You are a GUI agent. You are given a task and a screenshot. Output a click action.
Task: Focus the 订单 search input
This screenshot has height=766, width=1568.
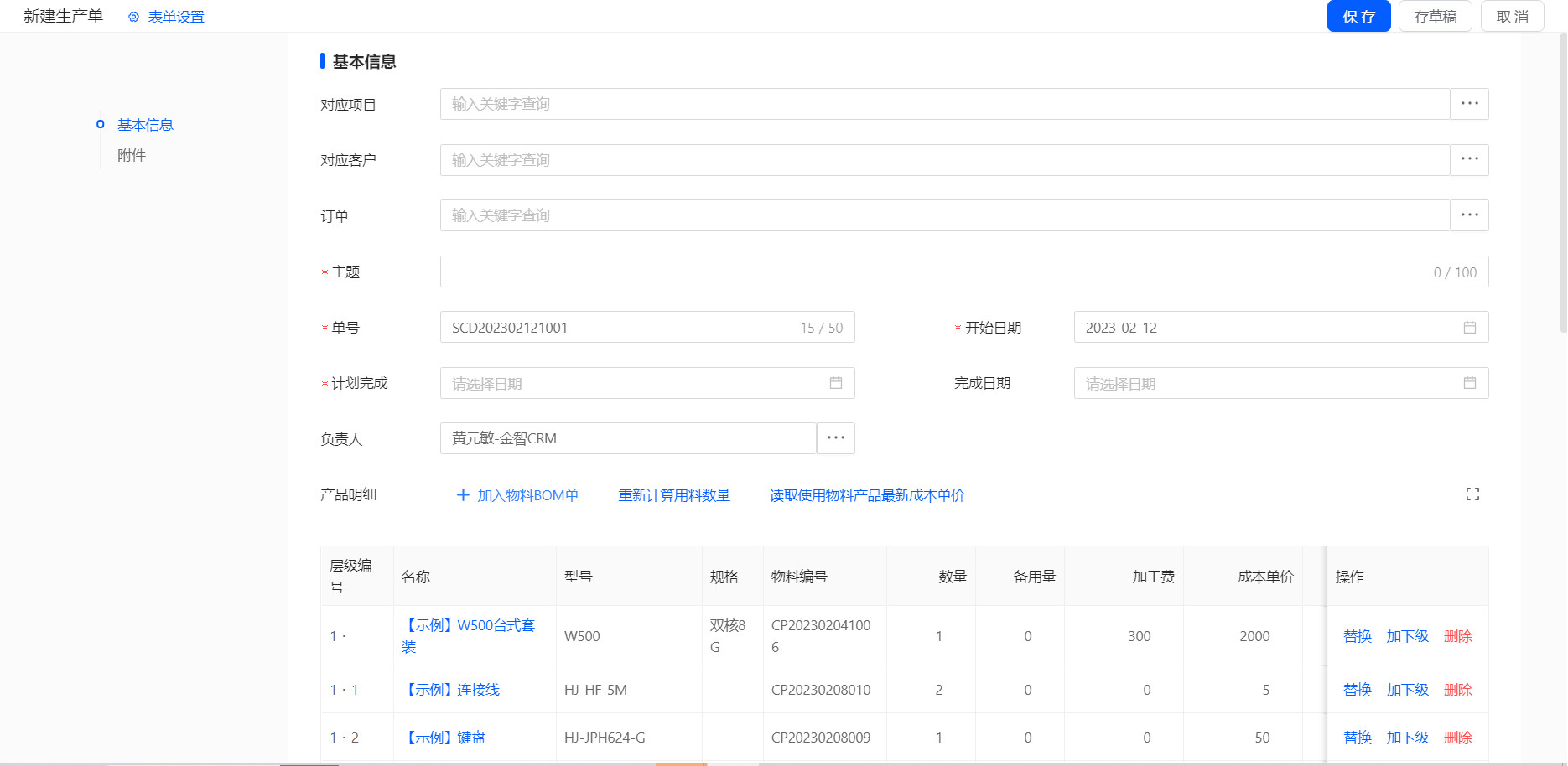pyautogui.click(x=945, y=215)
